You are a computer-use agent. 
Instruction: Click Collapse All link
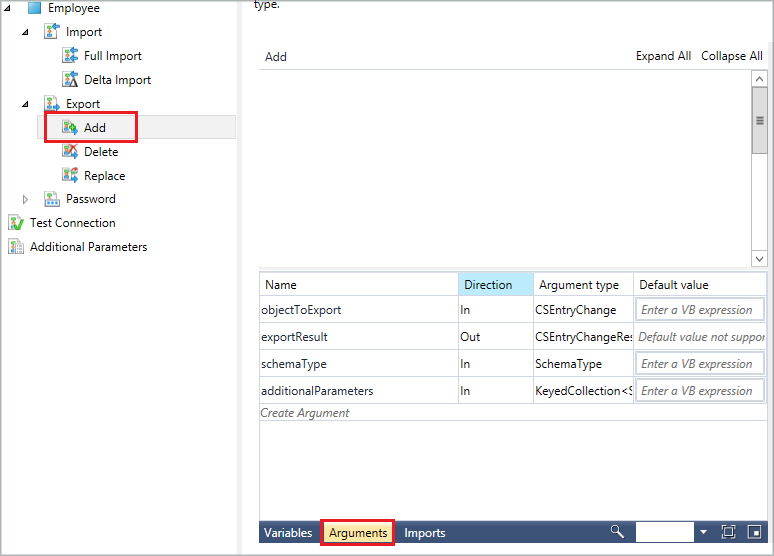[x=732, y=56]
